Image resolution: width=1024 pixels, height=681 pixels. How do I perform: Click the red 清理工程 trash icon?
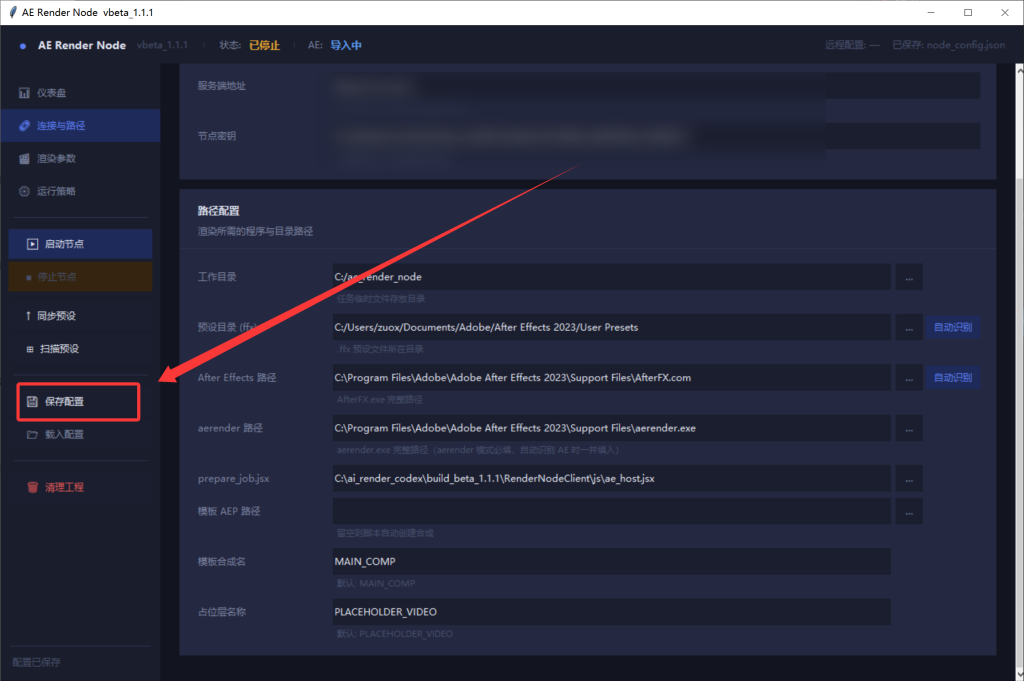pyautogui.click(x=32, y=488)
